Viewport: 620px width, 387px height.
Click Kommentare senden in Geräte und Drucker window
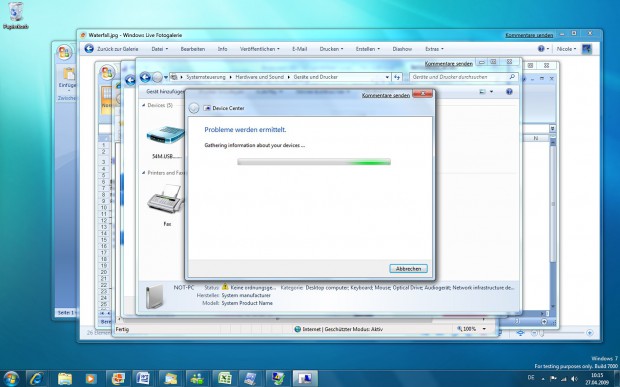(x=448, y=64)
